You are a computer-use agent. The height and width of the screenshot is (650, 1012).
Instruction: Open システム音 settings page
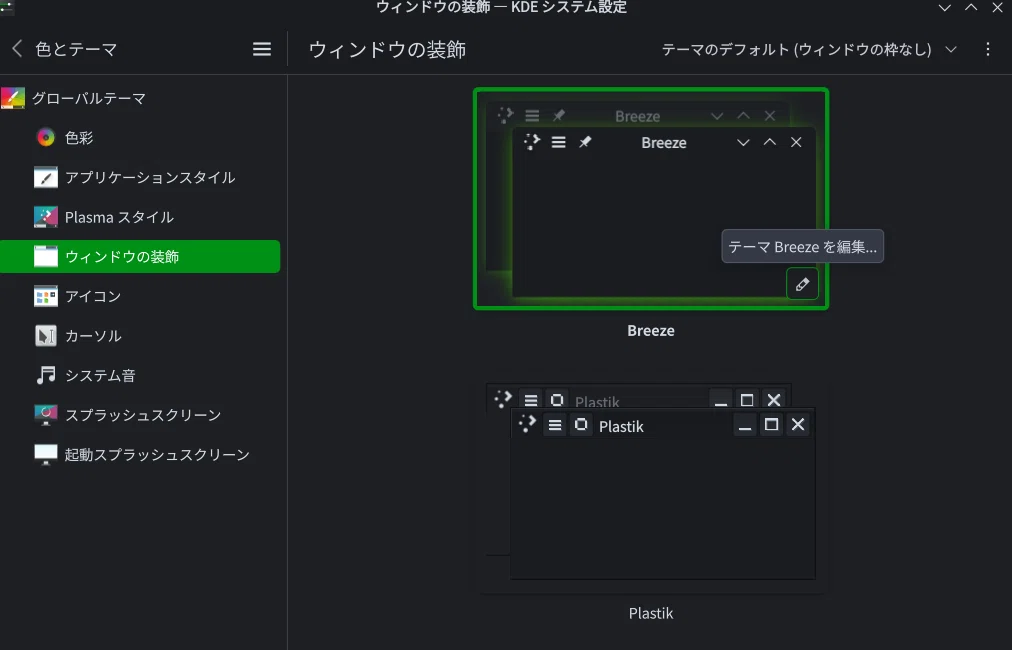point(140,375)
